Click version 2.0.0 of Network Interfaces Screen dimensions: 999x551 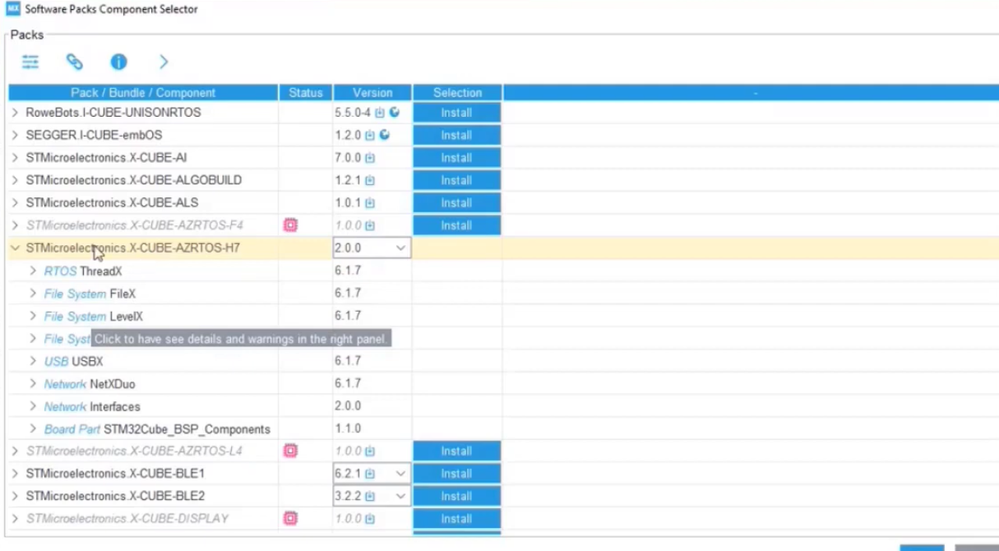pos(348,406)
